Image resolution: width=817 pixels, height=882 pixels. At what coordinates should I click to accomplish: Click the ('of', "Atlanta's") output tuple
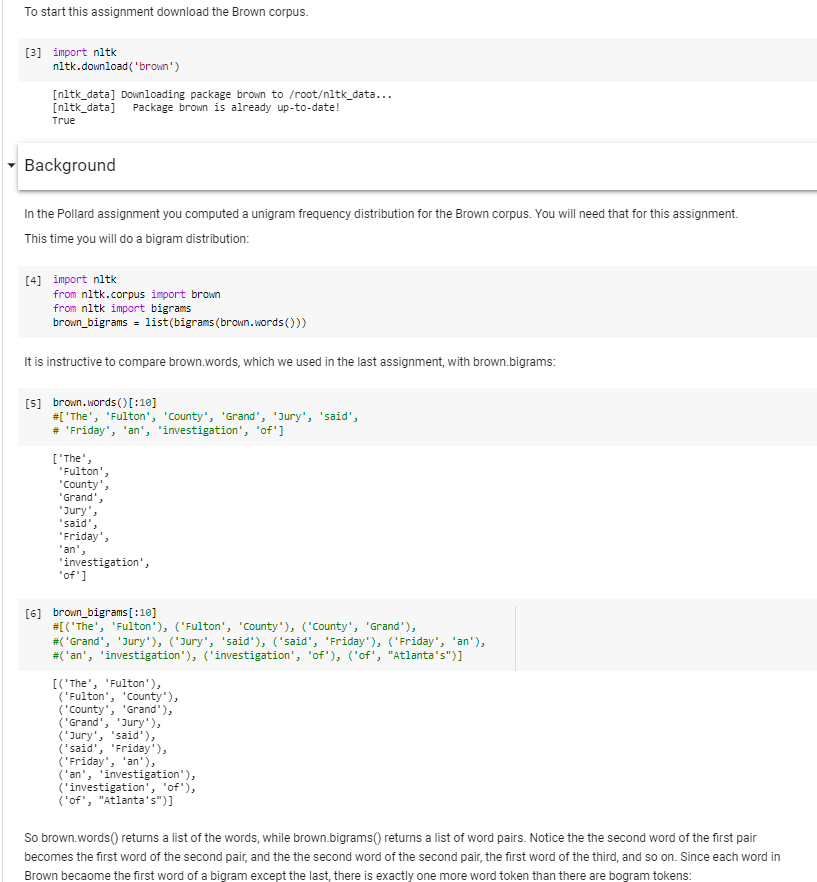(x=115, y=800)
